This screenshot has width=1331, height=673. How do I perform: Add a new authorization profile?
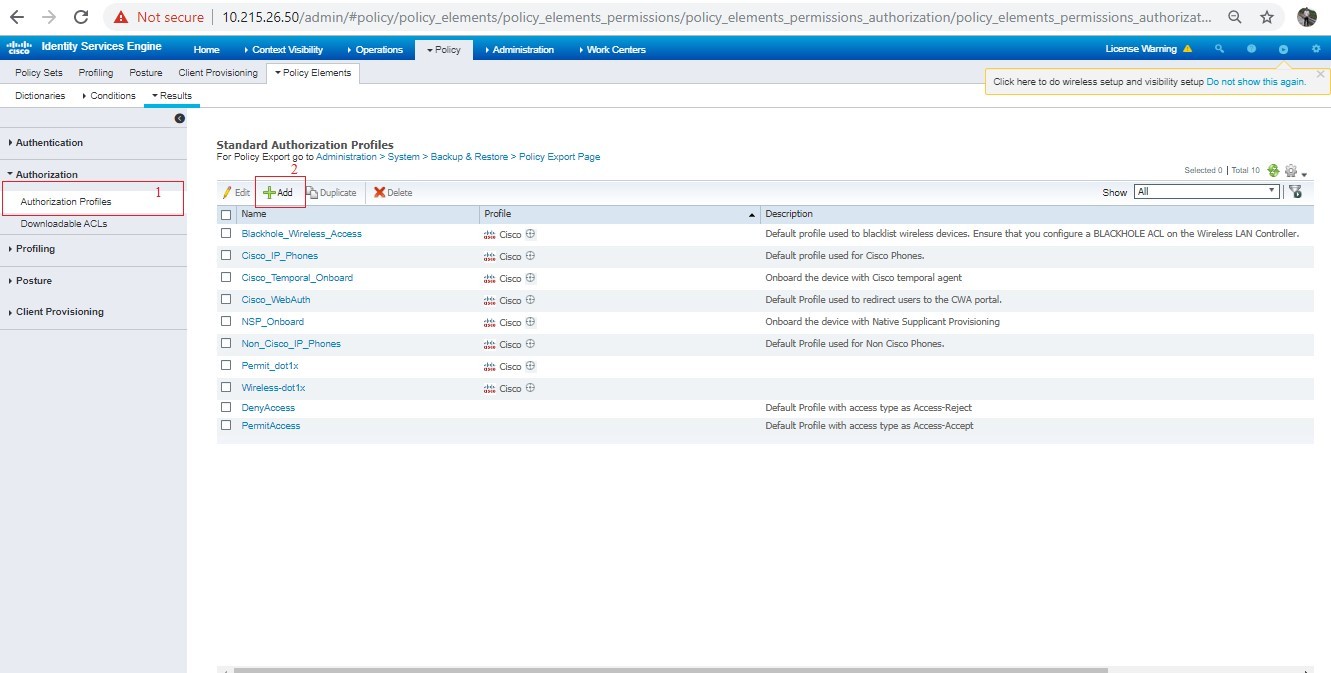278,192
